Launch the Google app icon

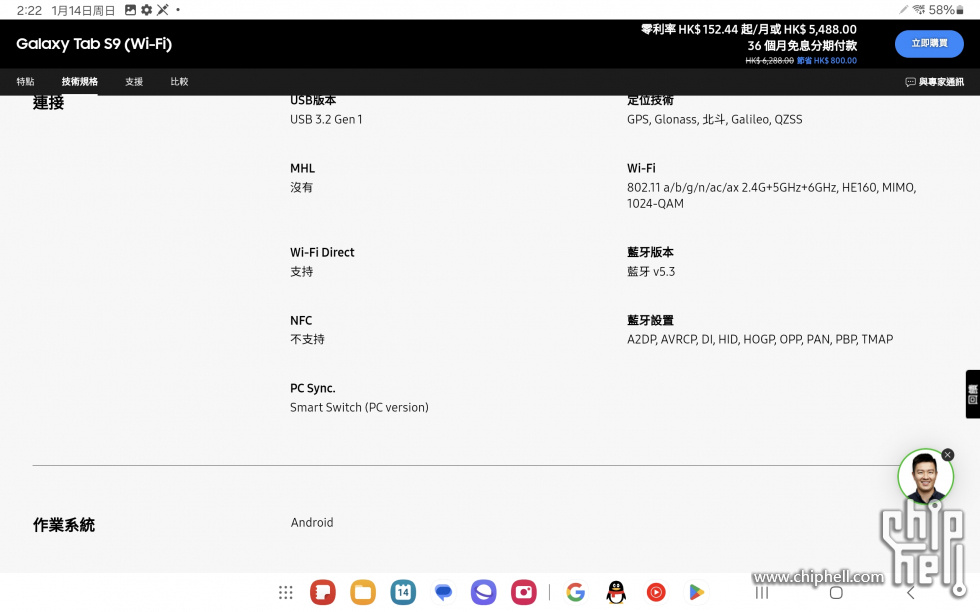(576, 592)
